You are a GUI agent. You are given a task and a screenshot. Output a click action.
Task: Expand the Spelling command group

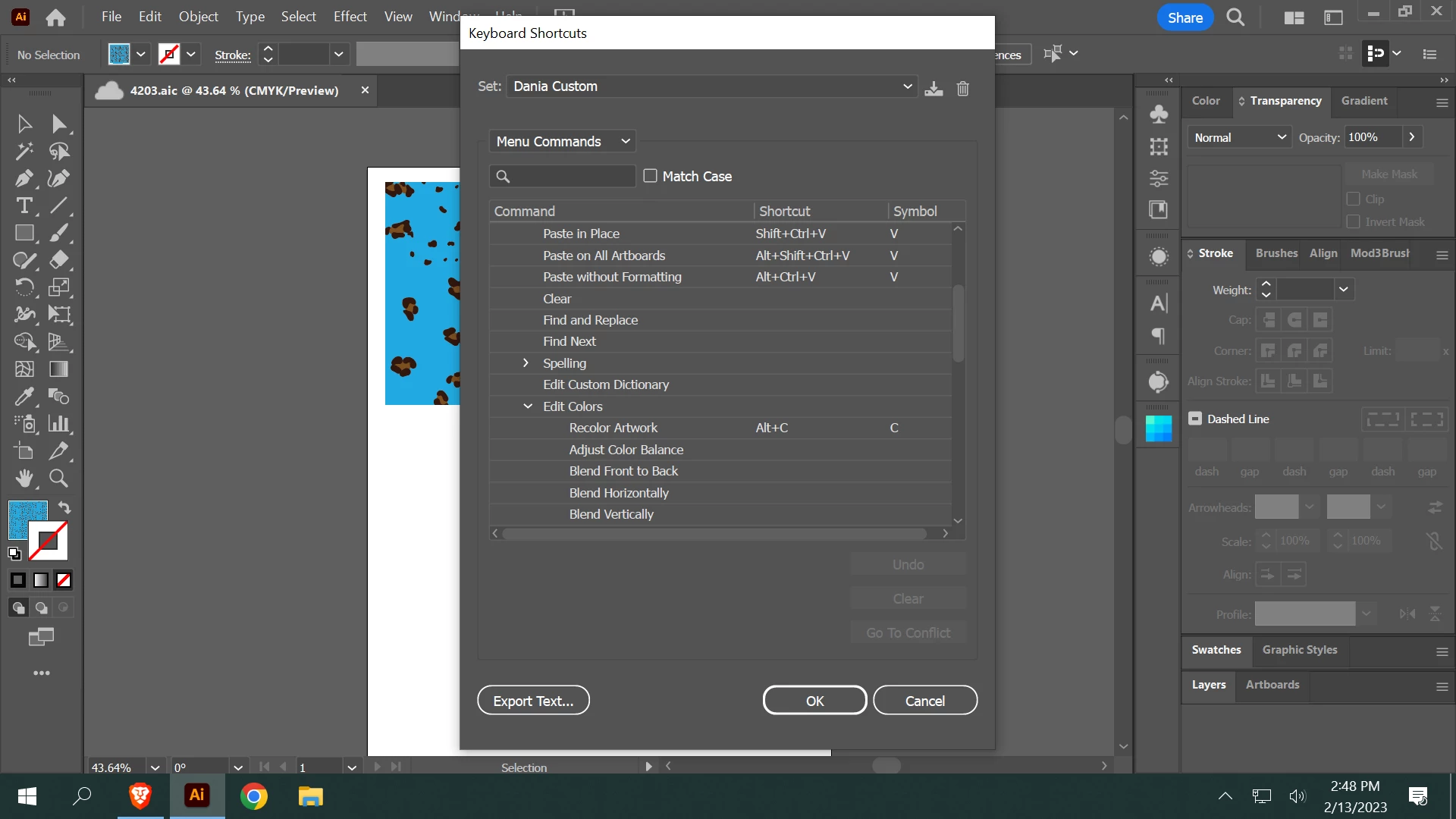click(526, 363)
